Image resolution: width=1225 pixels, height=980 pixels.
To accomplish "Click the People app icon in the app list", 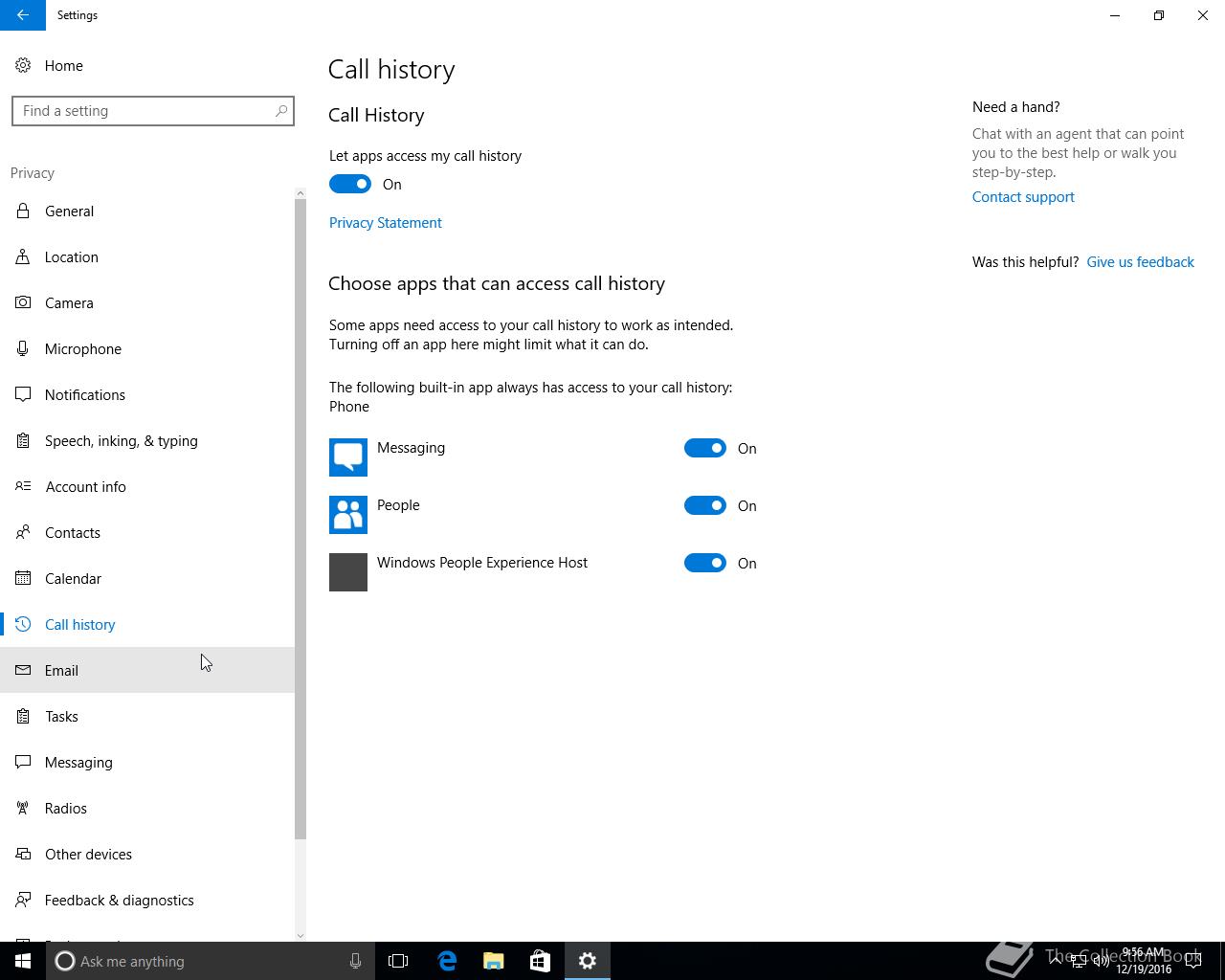I will (348, 515).
